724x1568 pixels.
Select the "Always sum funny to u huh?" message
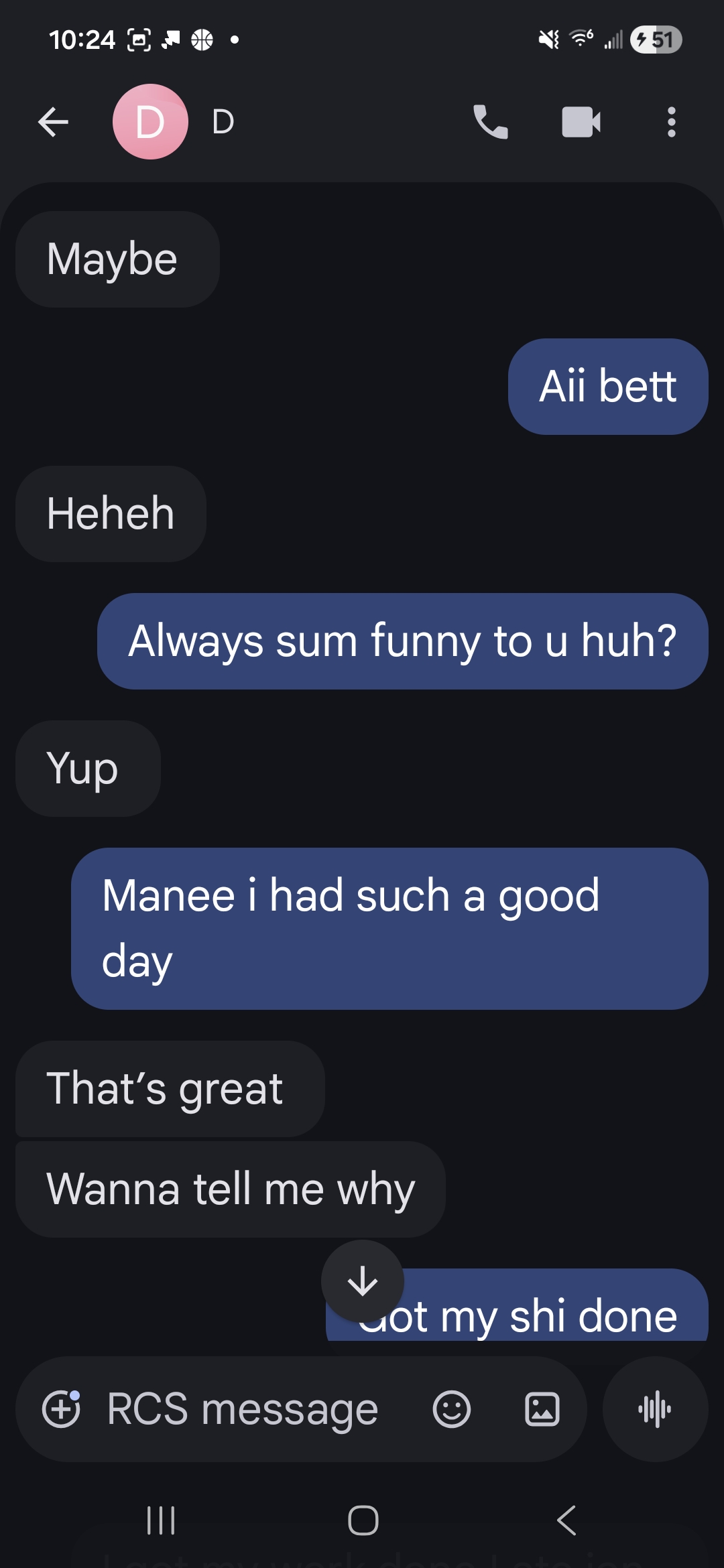point(402,641)
